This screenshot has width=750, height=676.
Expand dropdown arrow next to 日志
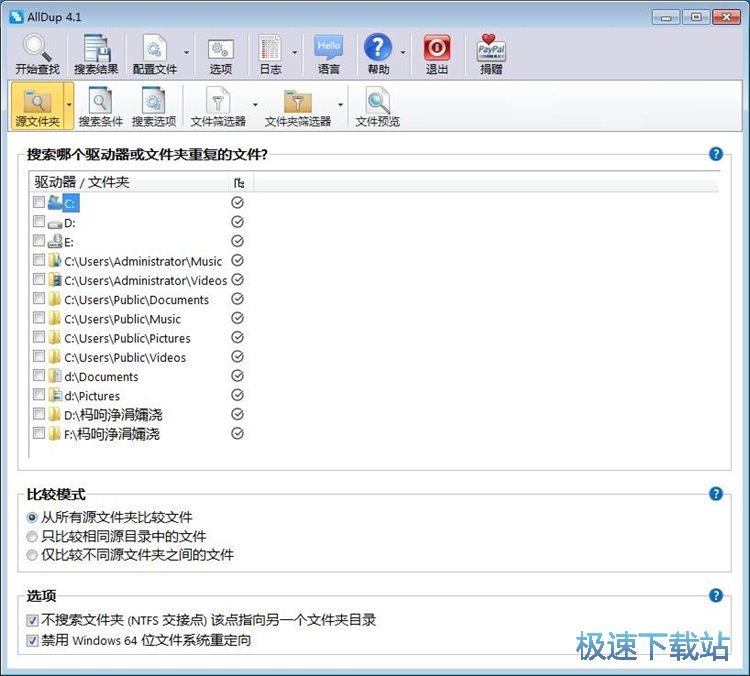295,53
